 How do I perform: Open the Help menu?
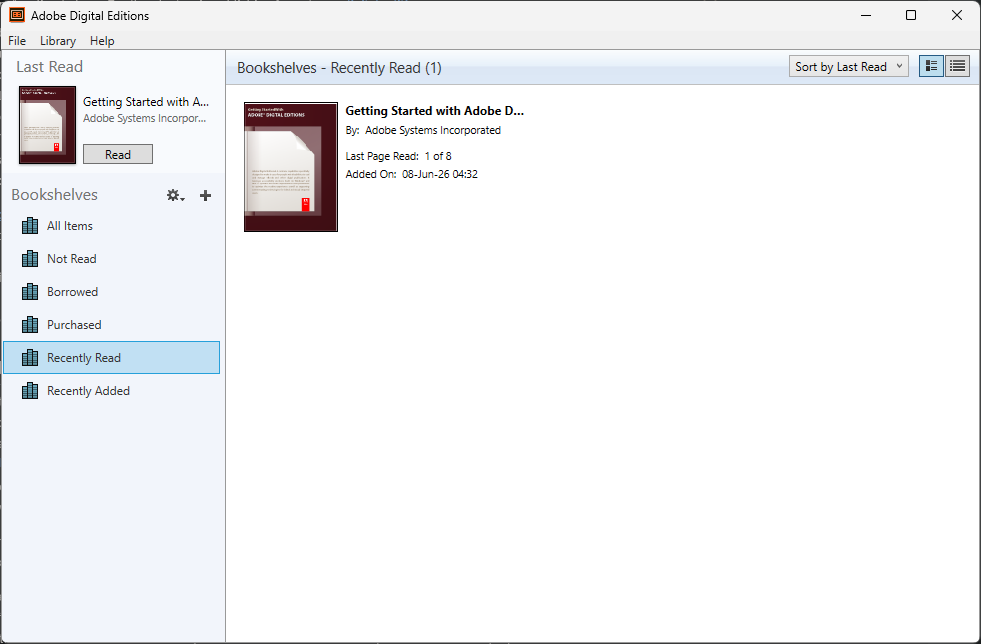(102, 41)
